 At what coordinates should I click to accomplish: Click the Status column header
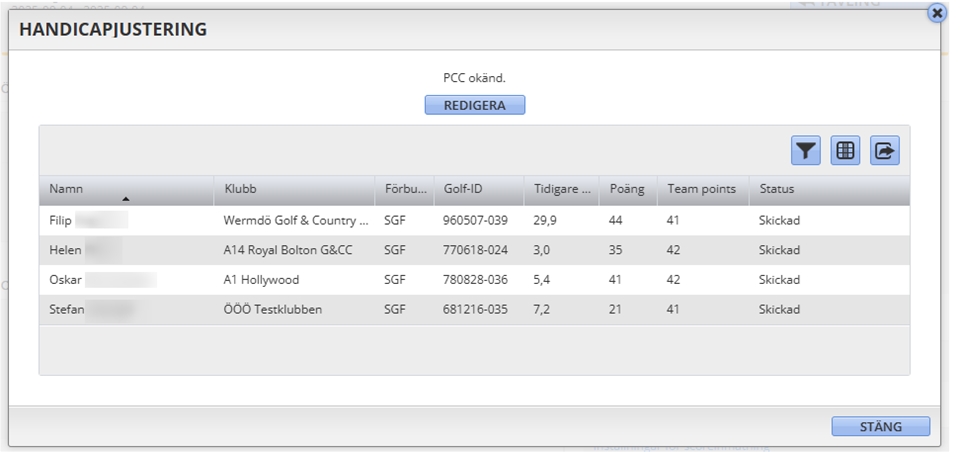click(x=776, y=189)
